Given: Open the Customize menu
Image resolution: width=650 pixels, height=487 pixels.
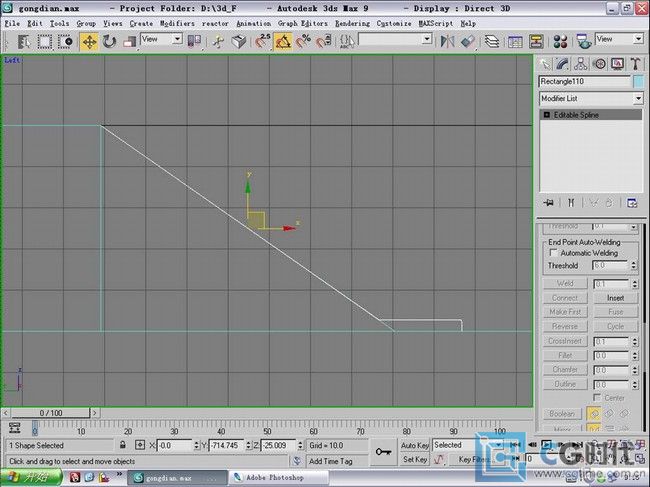Looking at the screenshot, I should click(x=394, y=24).
